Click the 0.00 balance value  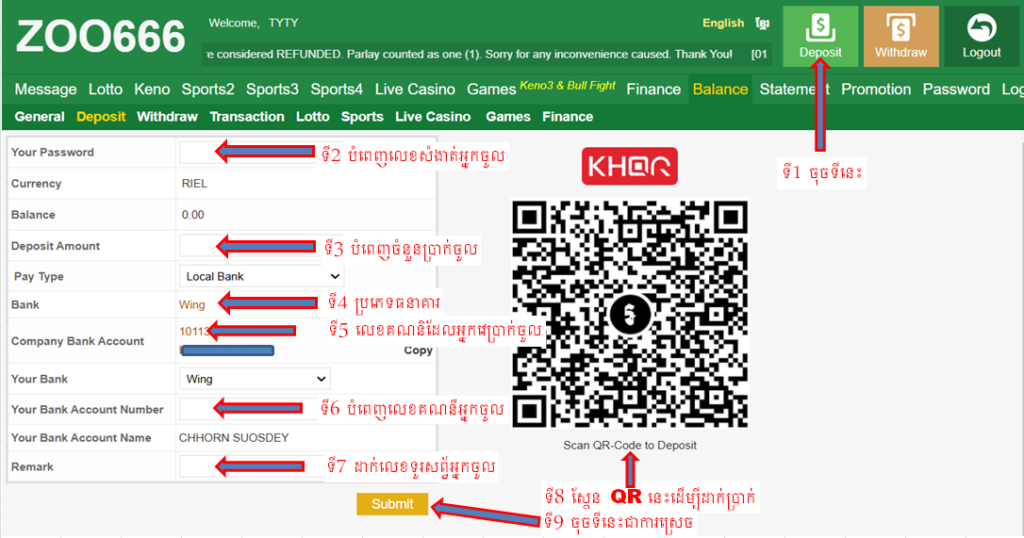pos(193,215)
